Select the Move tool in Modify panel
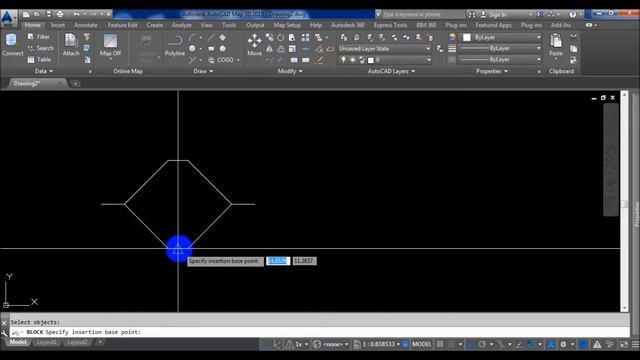 [x=254, y=45]
